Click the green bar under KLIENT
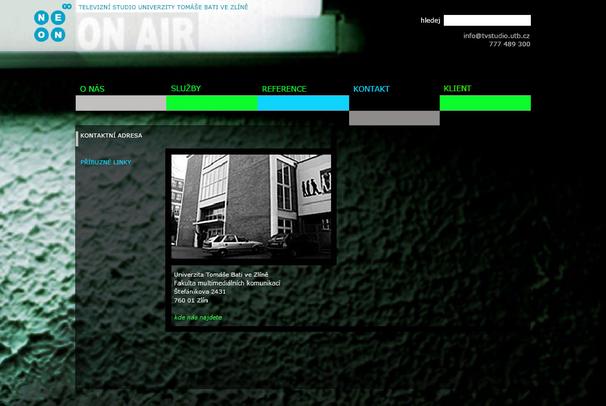The image size is (606, 406). point(485,103)
